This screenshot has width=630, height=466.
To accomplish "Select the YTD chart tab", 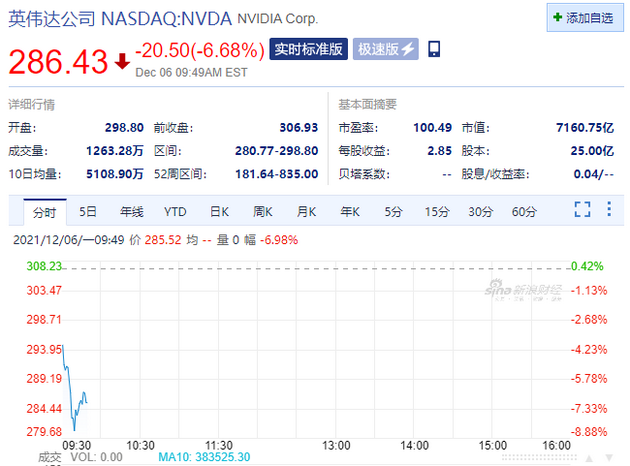I will click(175, 211).
